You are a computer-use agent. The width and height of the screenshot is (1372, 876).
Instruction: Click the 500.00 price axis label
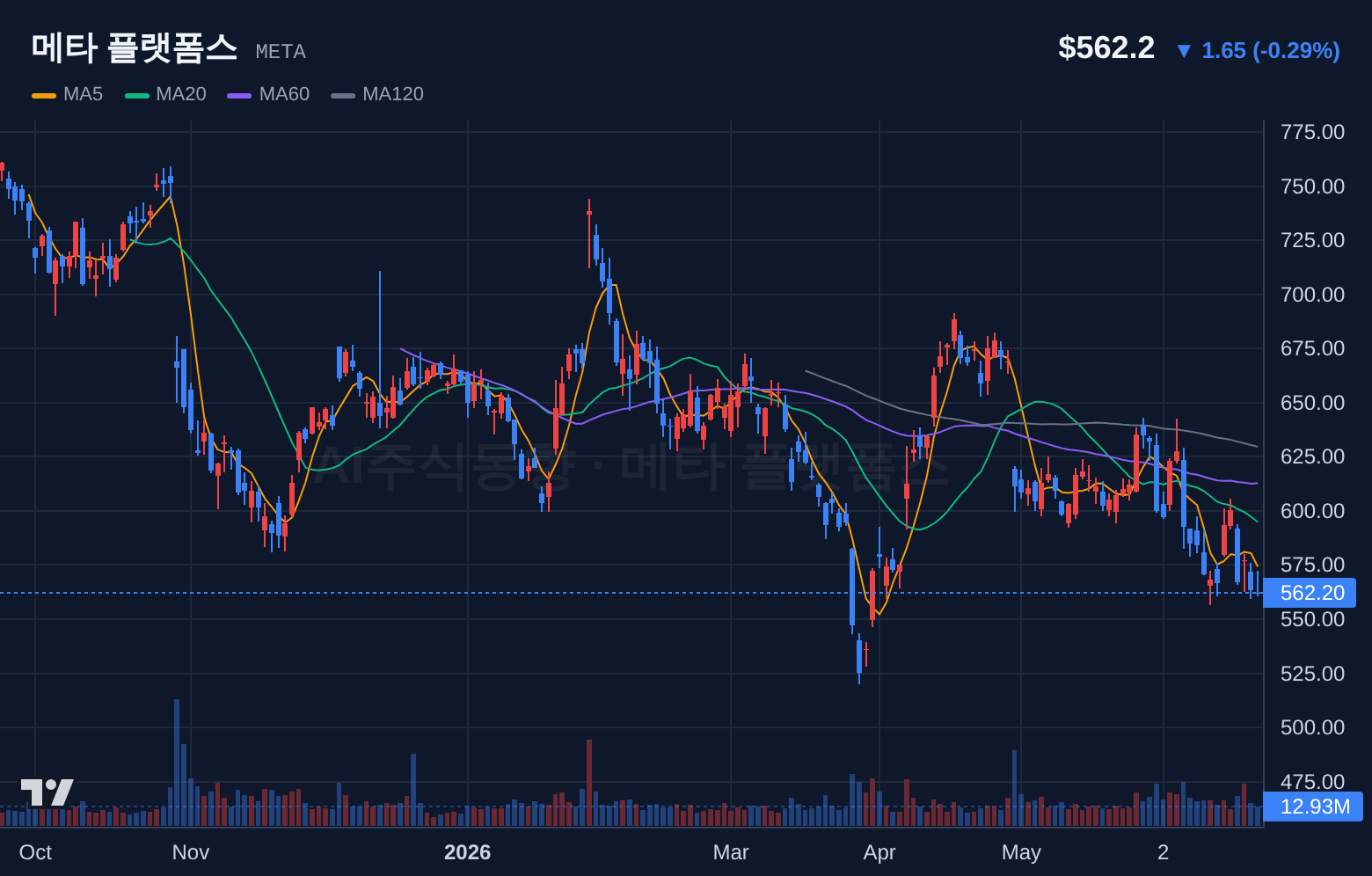1312,727
